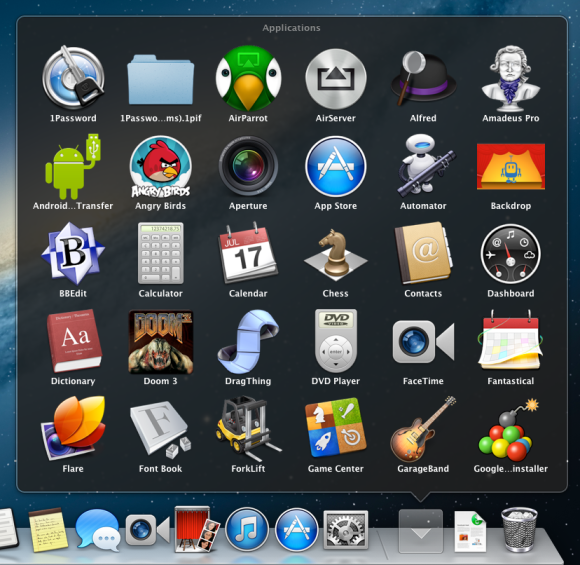Collapse the Applications stack in the Dock

click(x=421, y=531)
